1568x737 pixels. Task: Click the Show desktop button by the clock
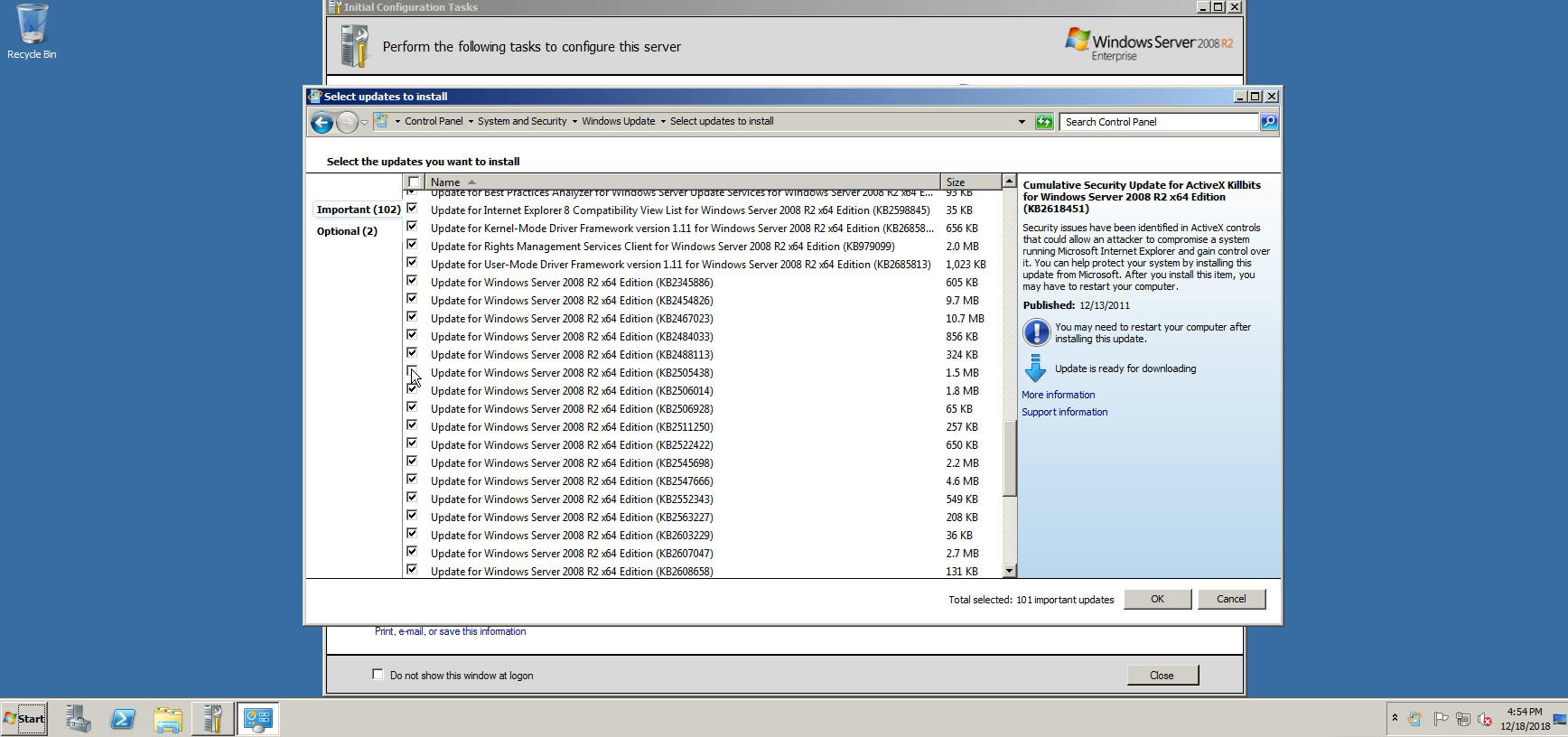coord(1560,719)
